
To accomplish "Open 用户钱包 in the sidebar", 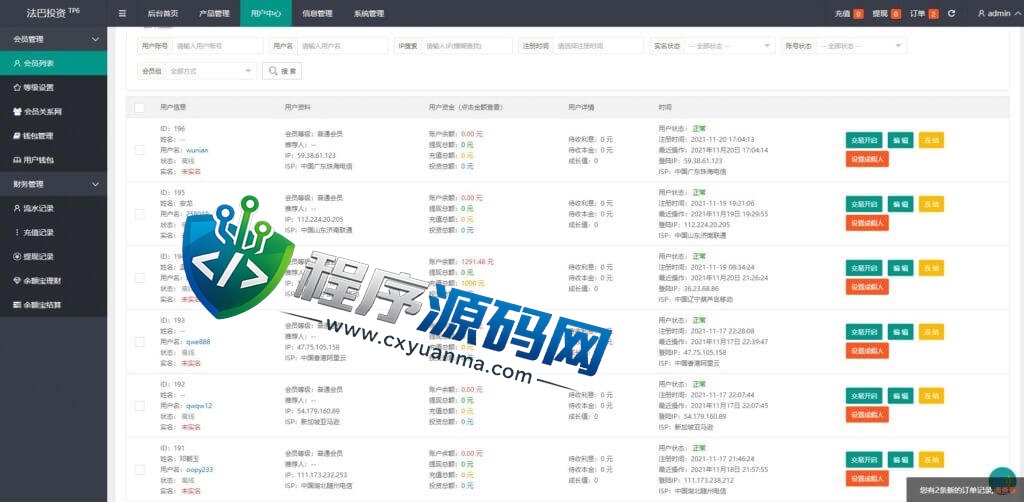I will (x=54, y=160).
